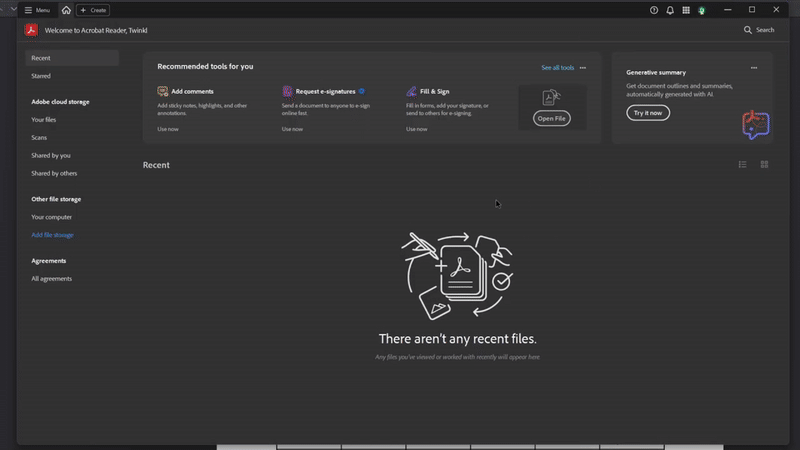Click the Open File button
This screenshot has width=800, height=450.
552,118
